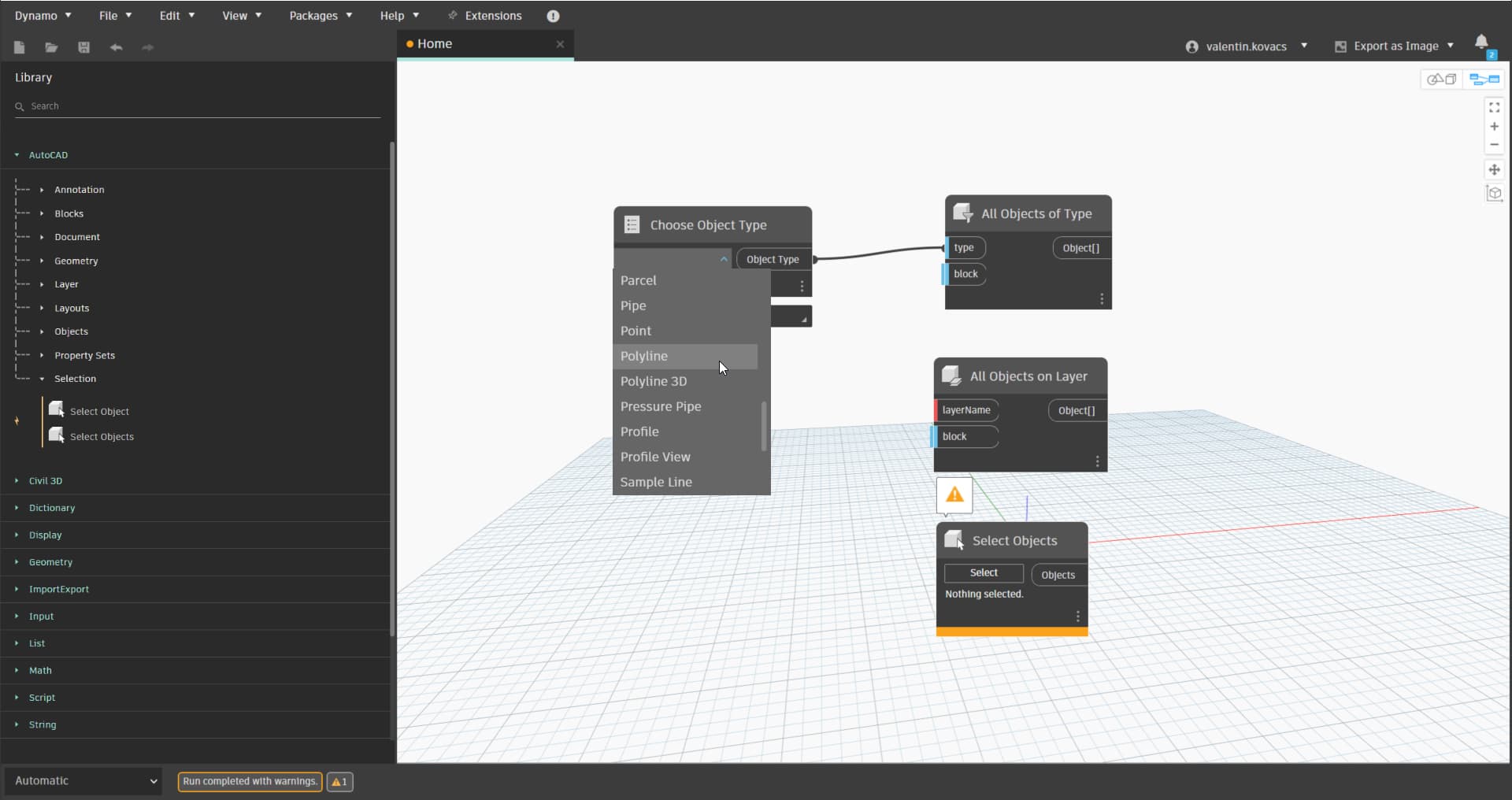
Task: Click the zoom in plus icon
Action: pyautogui.click(x=1494, y=126)
